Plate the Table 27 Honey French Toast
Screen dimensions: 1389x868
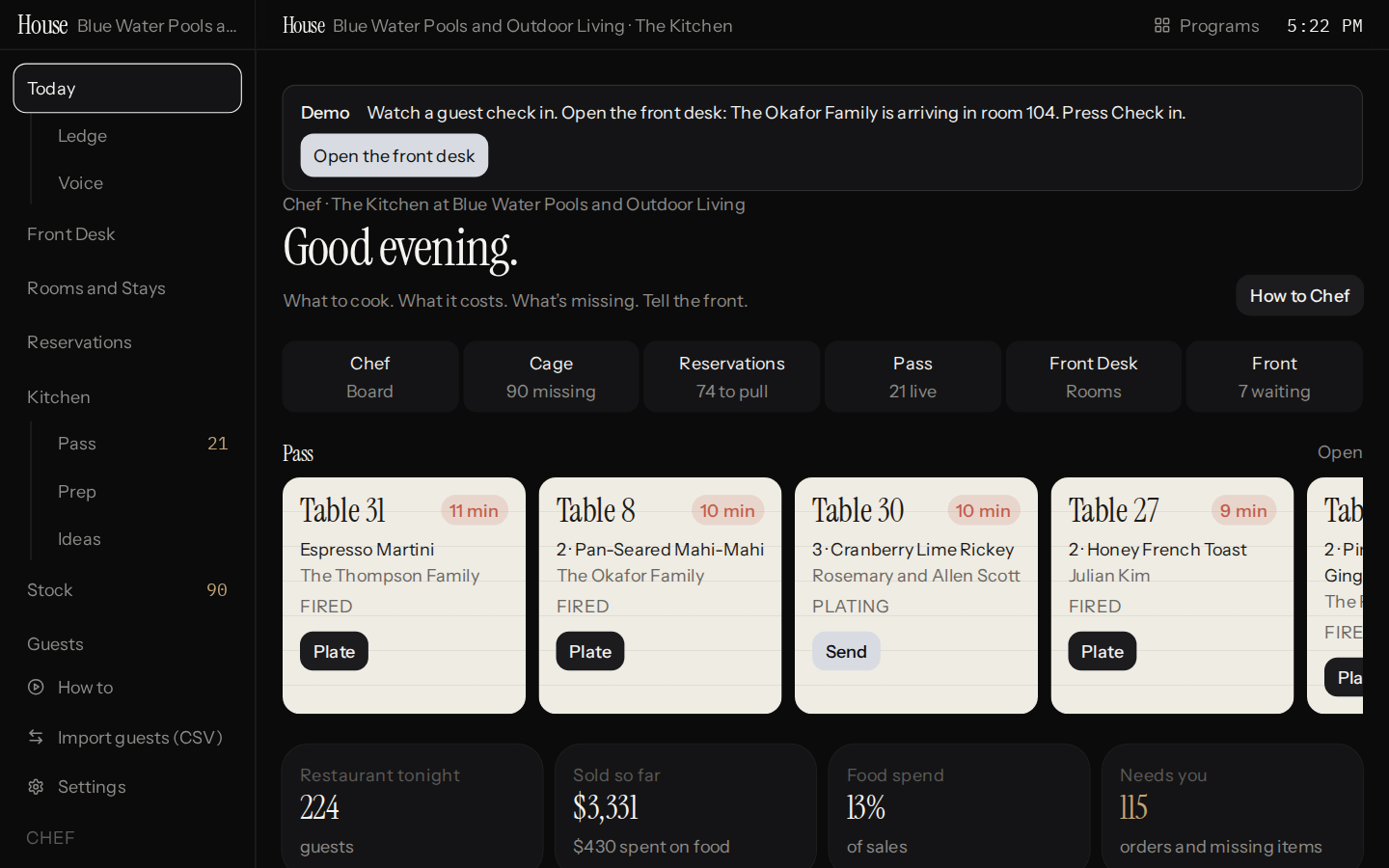coord(1103,652)
